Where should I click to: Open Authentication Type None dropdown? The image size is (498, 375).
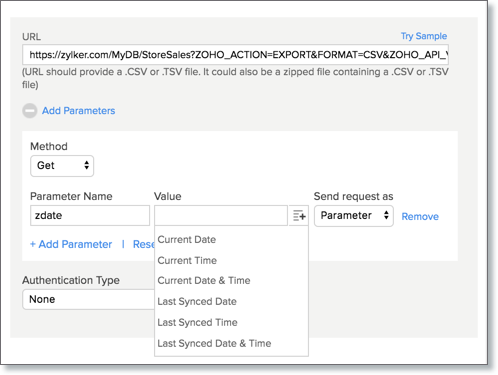coord(89,299)
